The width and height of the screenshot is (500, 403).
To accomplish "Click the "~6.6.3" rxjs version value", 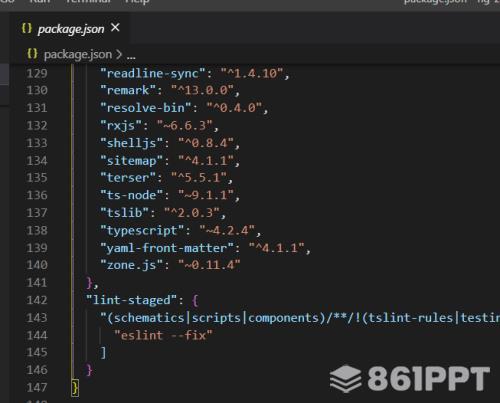I will [185, 126].
